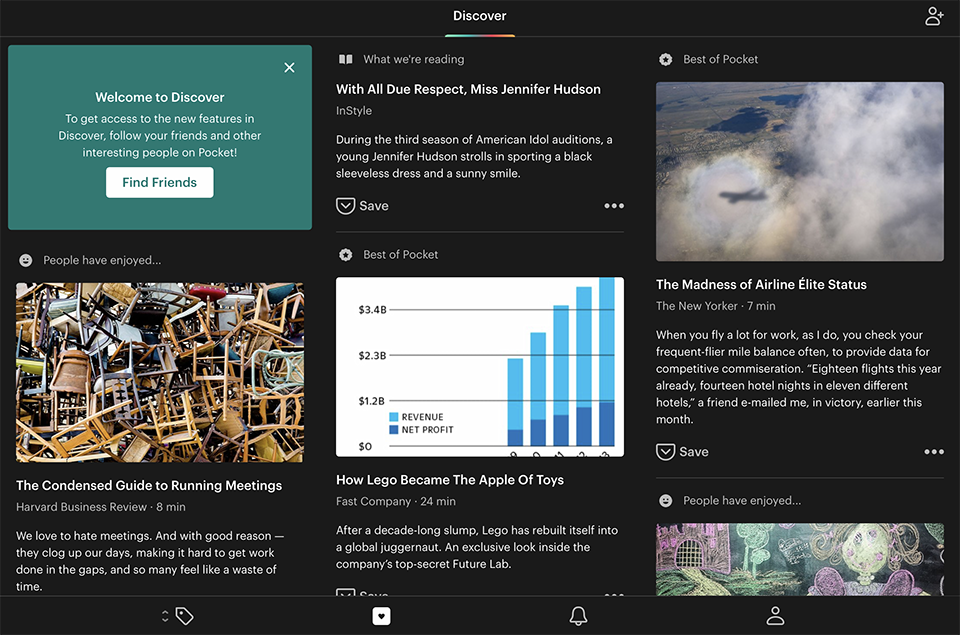Select the Discover heart tab in bottom bar

click(381, 616)
